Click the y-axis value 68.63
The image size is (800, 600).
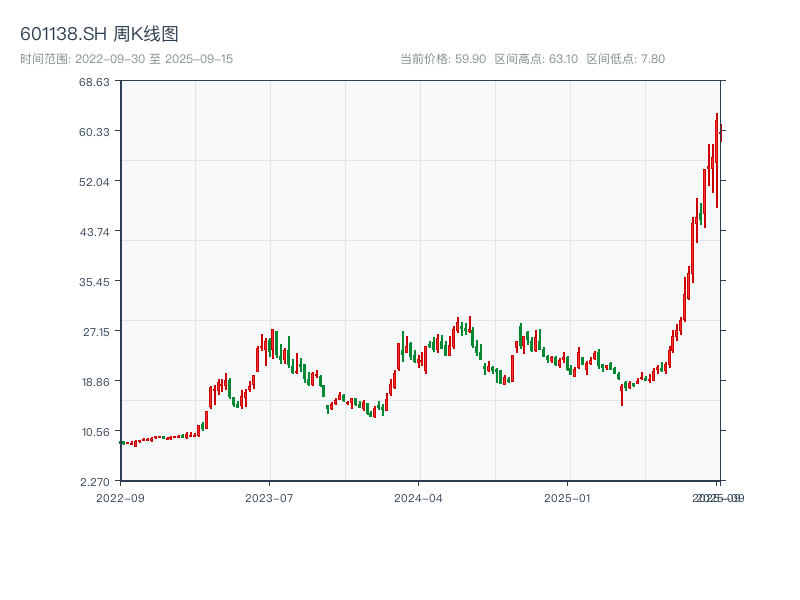94,82
